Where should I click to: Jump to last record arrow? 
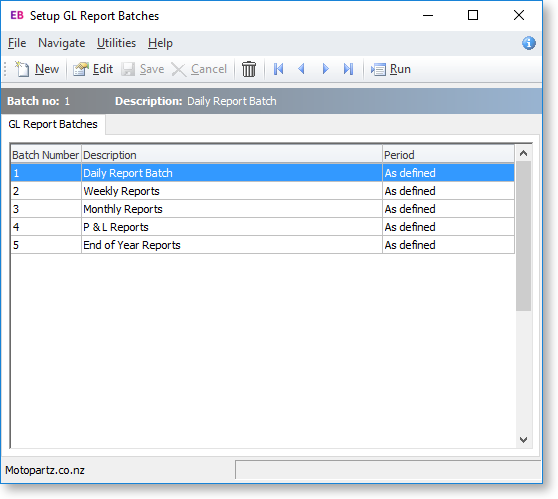tap(348, 69)
